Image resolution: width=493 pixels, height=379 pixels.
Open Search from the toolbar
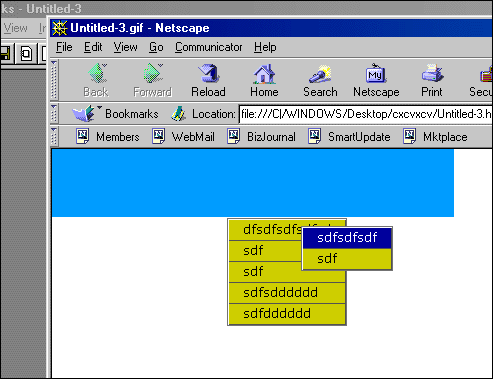click(x=320, y=74)
